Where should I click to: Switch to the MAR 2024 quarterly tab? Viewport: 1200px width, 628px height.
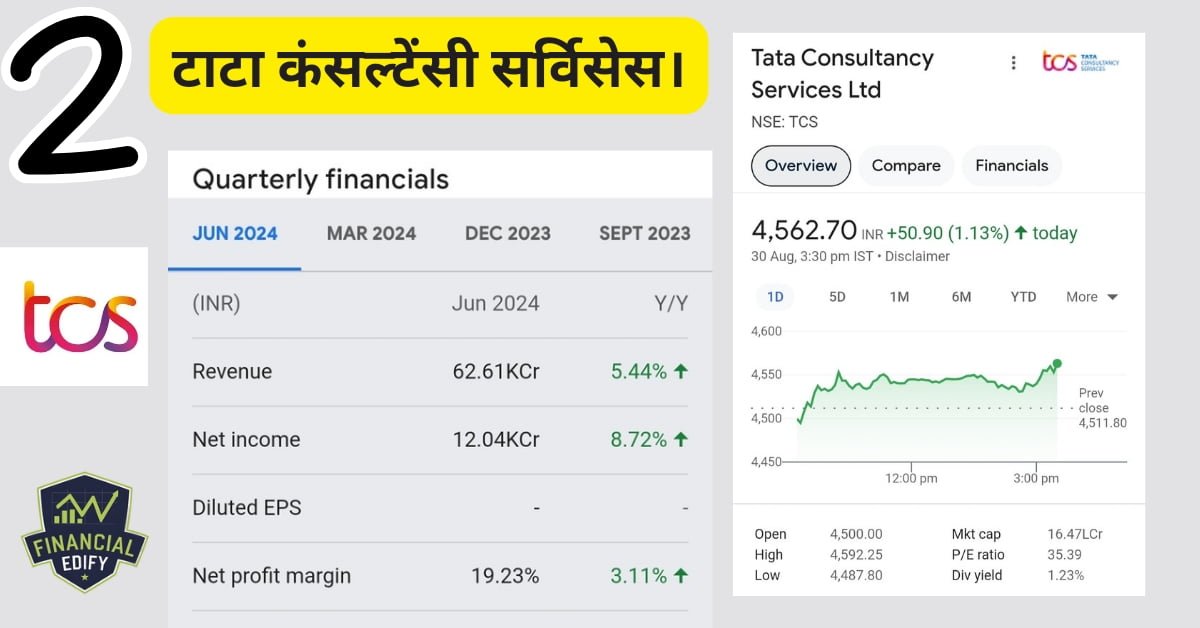371,233
